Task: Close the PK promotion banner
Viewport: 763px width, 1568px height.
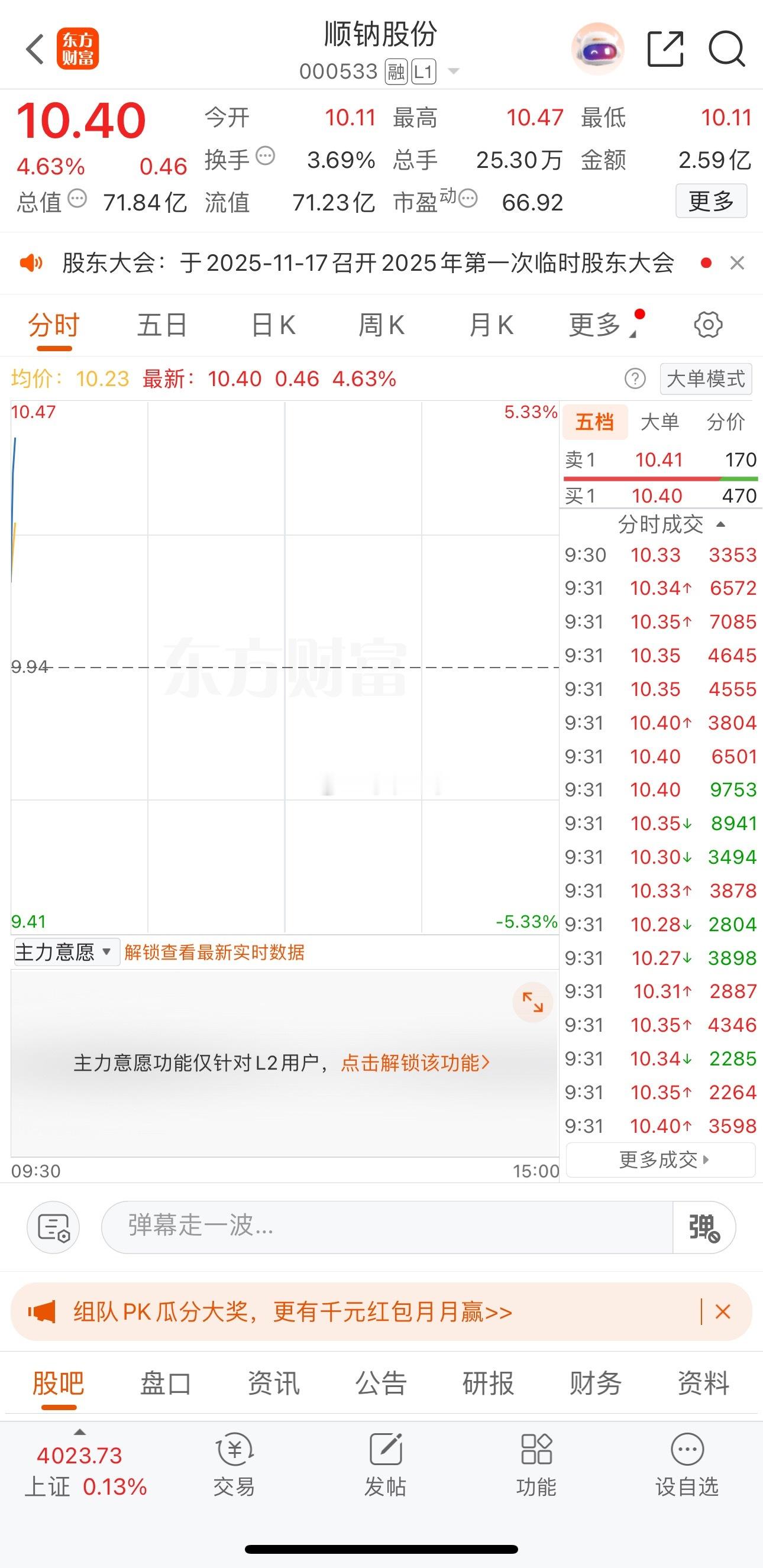Action: click(723, 1312)
